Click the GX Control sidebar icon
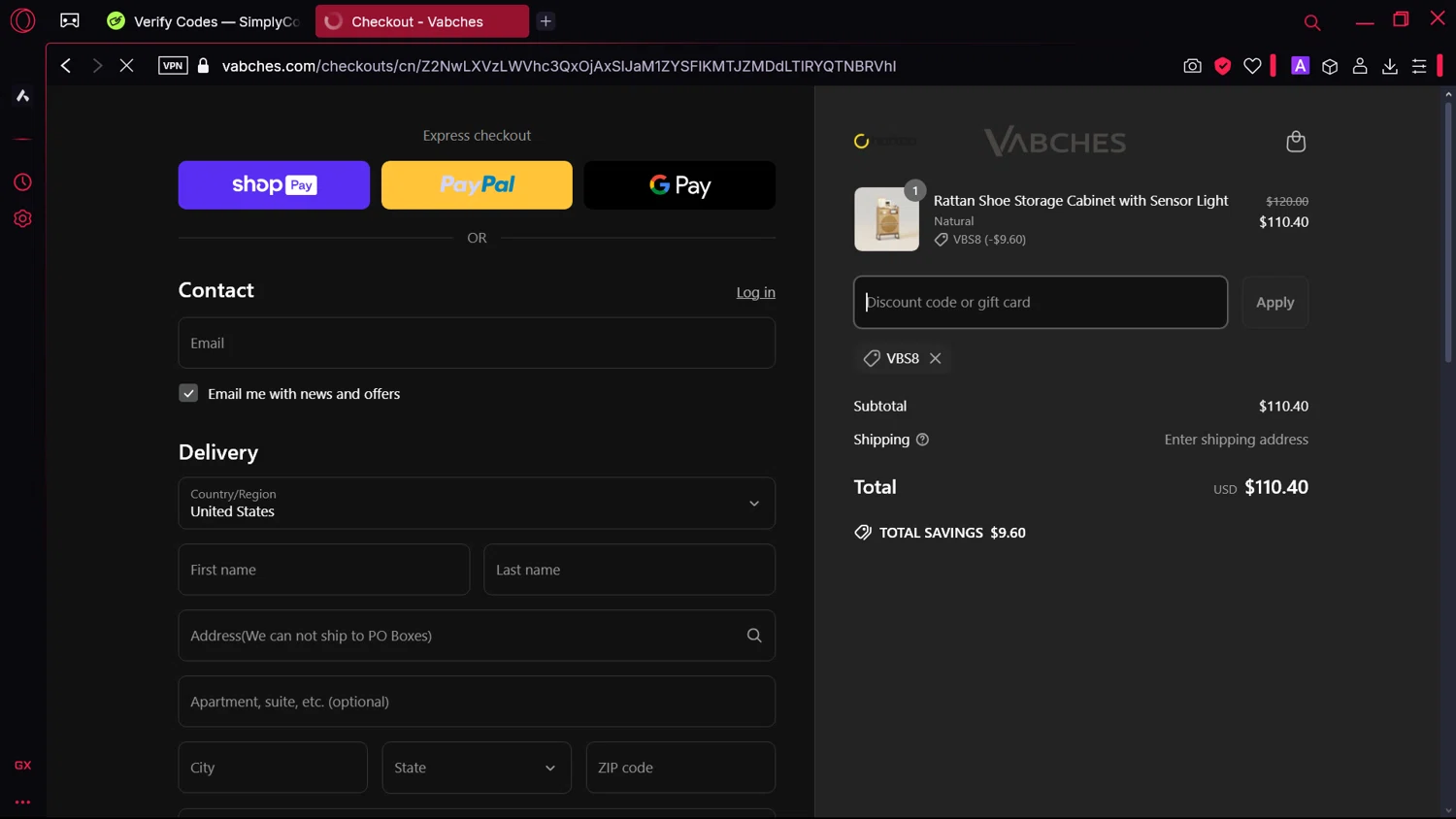 pos(22,766)
